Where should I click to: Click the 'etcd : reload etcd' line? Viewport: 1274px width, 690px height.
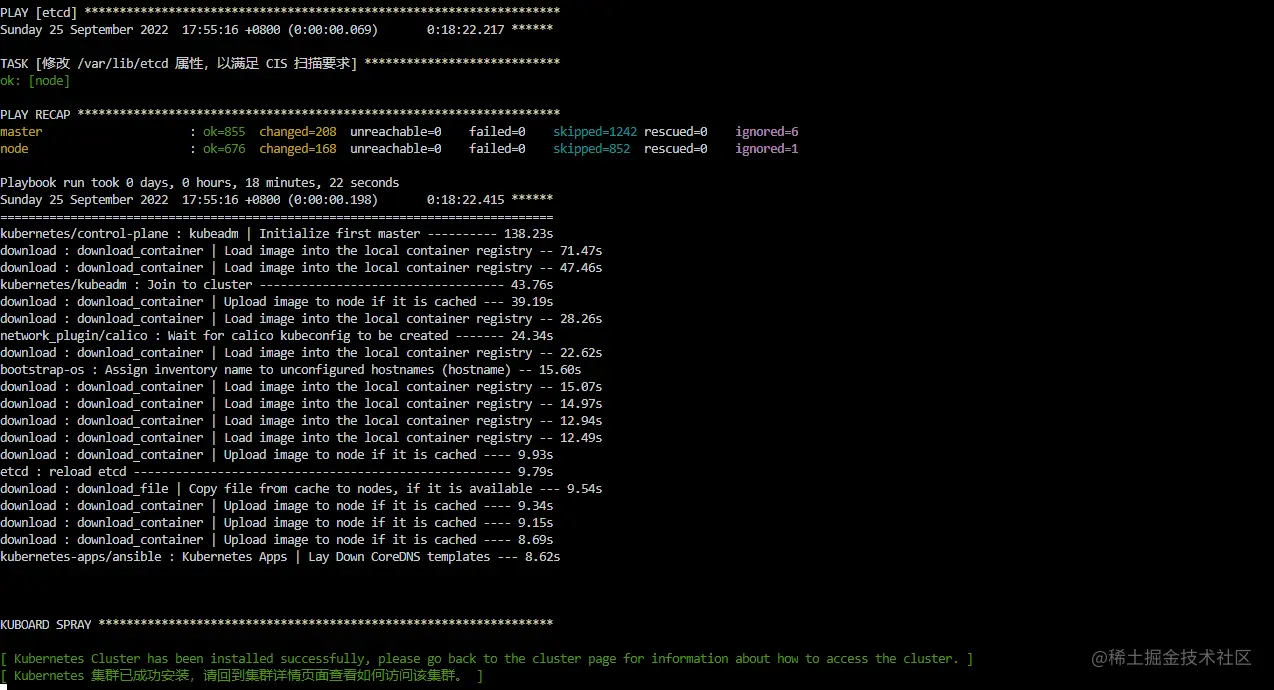pos(277,471)
